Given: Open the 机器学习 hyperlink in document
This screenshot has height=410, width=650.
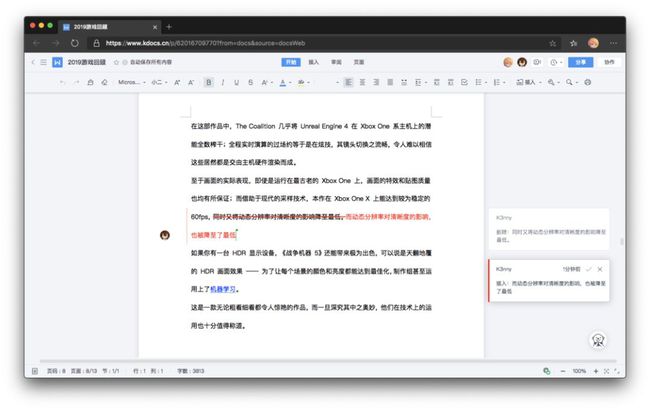Looking at the screenshot, I should [223, 289].
